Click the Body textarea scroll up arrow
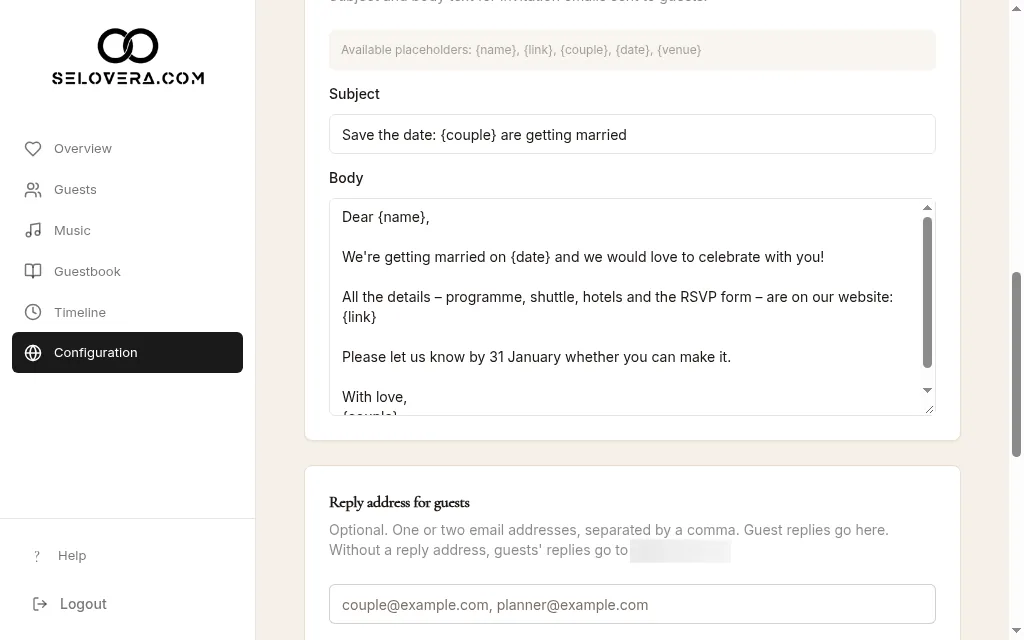This screenshot has width=1024, height=640. pyautogui.click(x=927, y=208)
